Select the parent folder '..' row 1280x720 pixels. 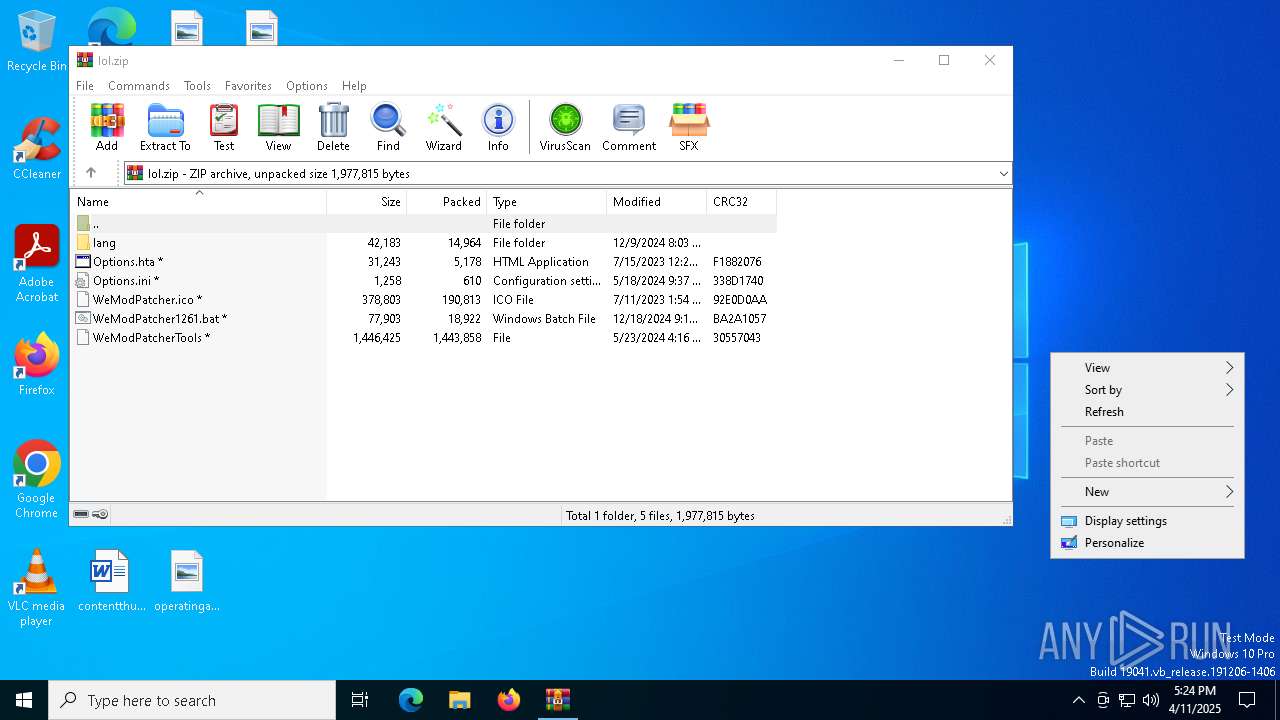pyautogui.click(x=424, y=224)
